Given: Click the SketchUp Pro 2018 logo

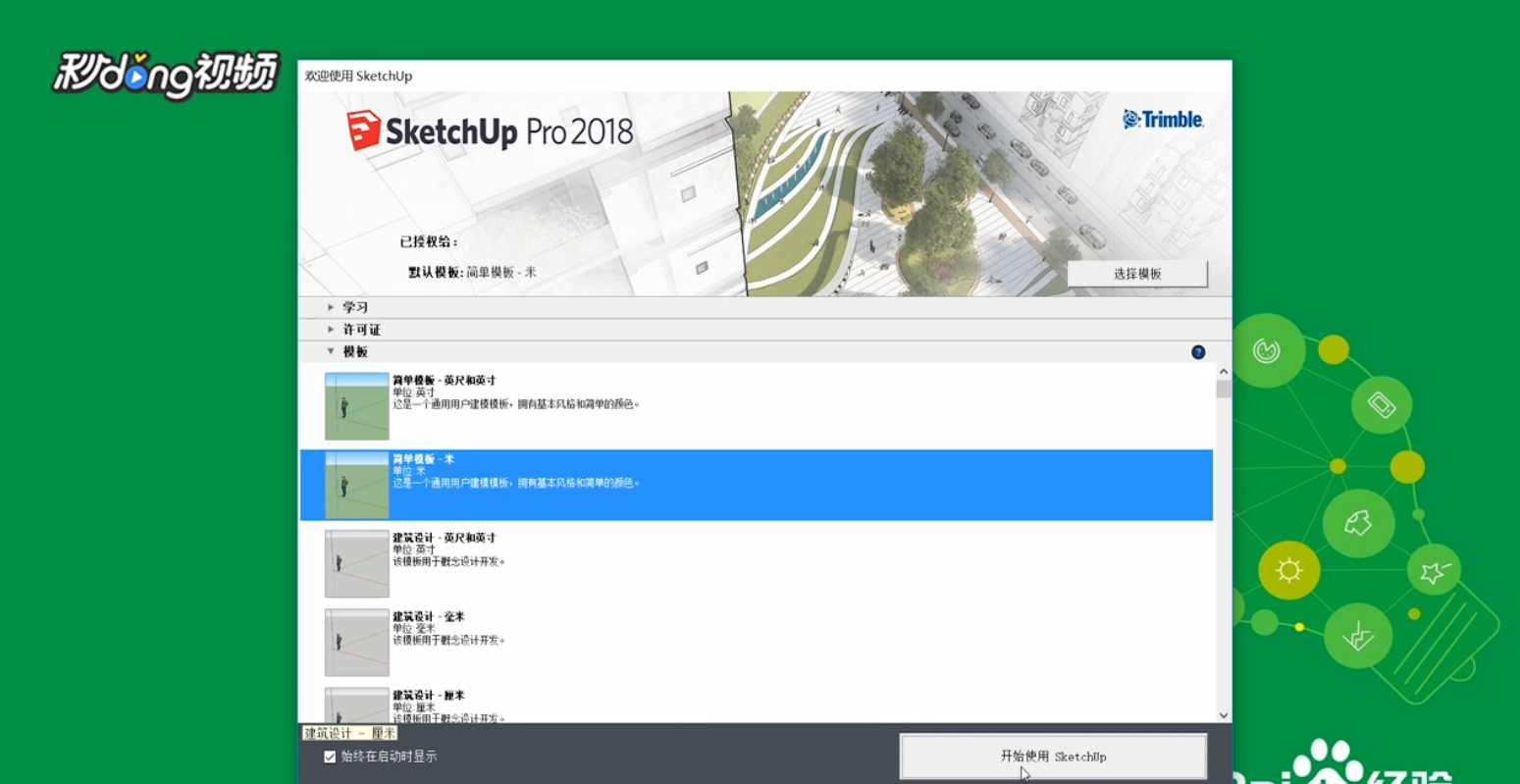Looking at the screenshot, I should tap(490, 131).
